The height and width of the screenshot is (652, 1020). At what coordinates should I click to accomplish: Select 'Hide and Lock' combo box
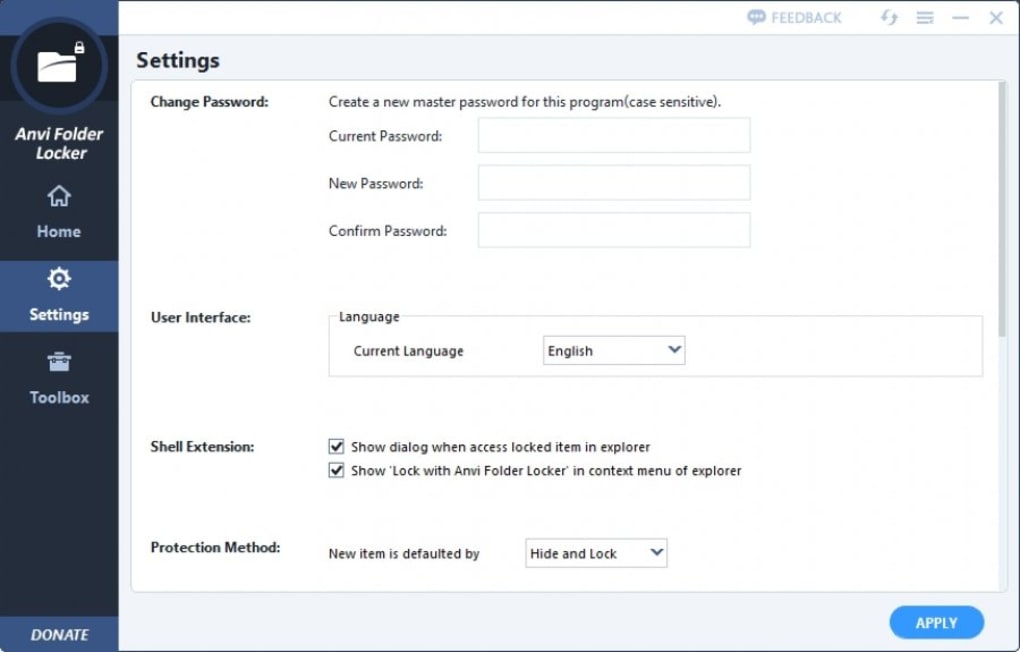pyautogui.click(x=595, y=552)
